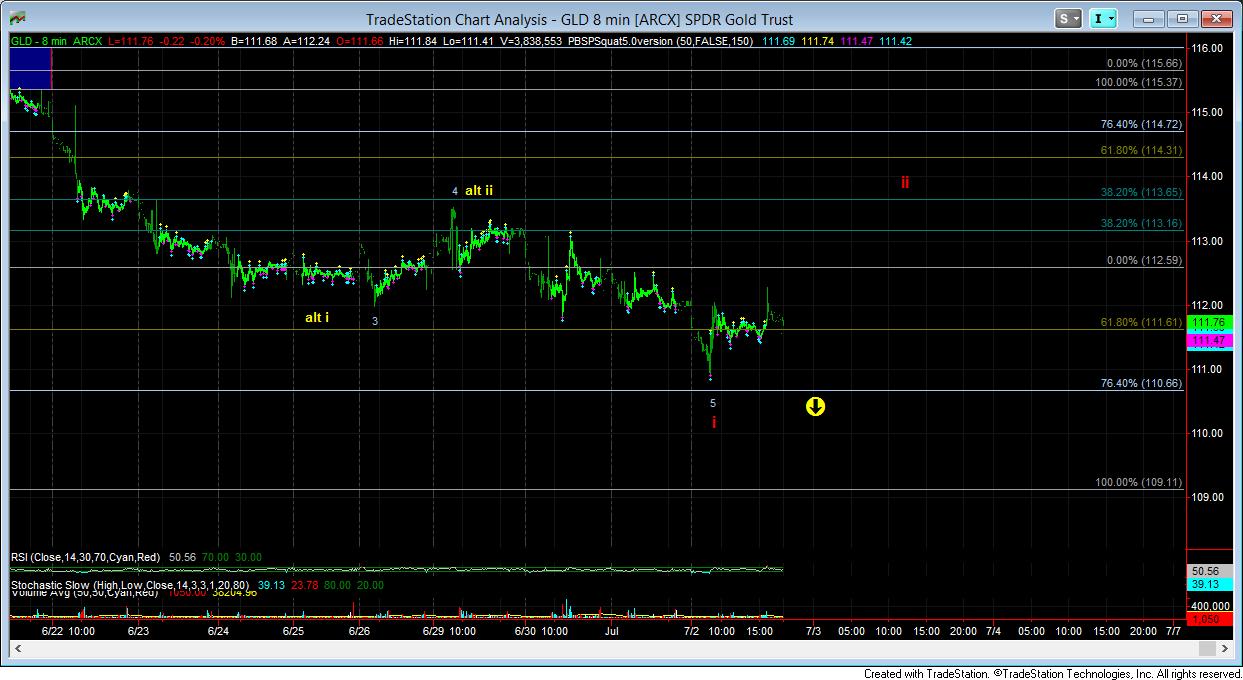Click the 113.00 price axis label
The width and height of the screenshot is (1243, 680).
(x=1207, y=241)
